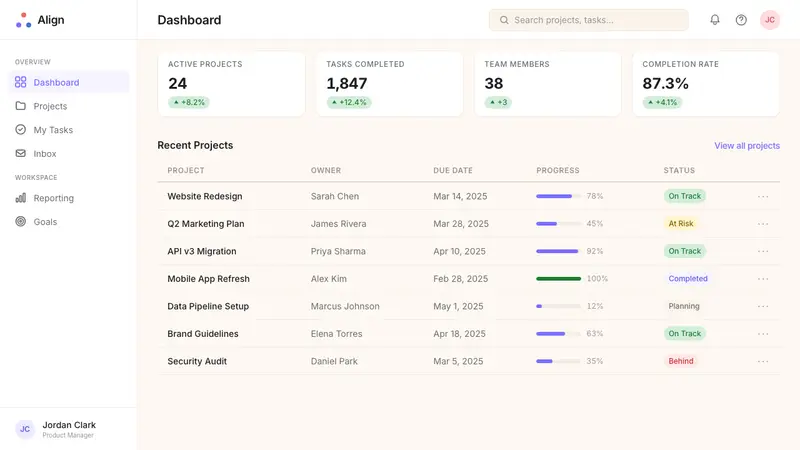Screen dimensions: 800x450
Task: Click the +8.2% change badge
Action: coord(189,102)
